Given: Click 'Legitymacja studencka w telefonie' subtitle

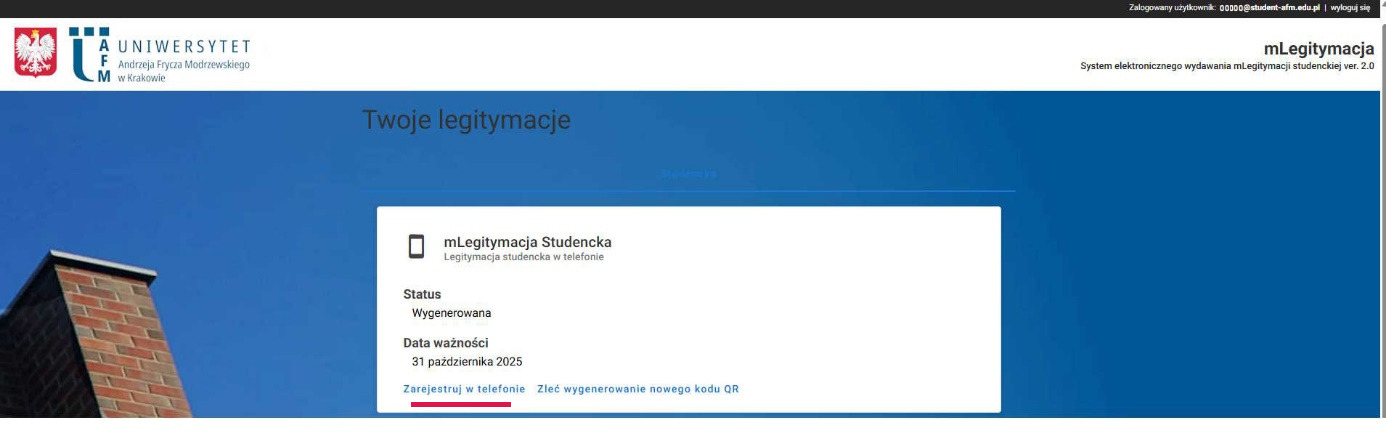Looking at the screenshot, I should [523, 257].
